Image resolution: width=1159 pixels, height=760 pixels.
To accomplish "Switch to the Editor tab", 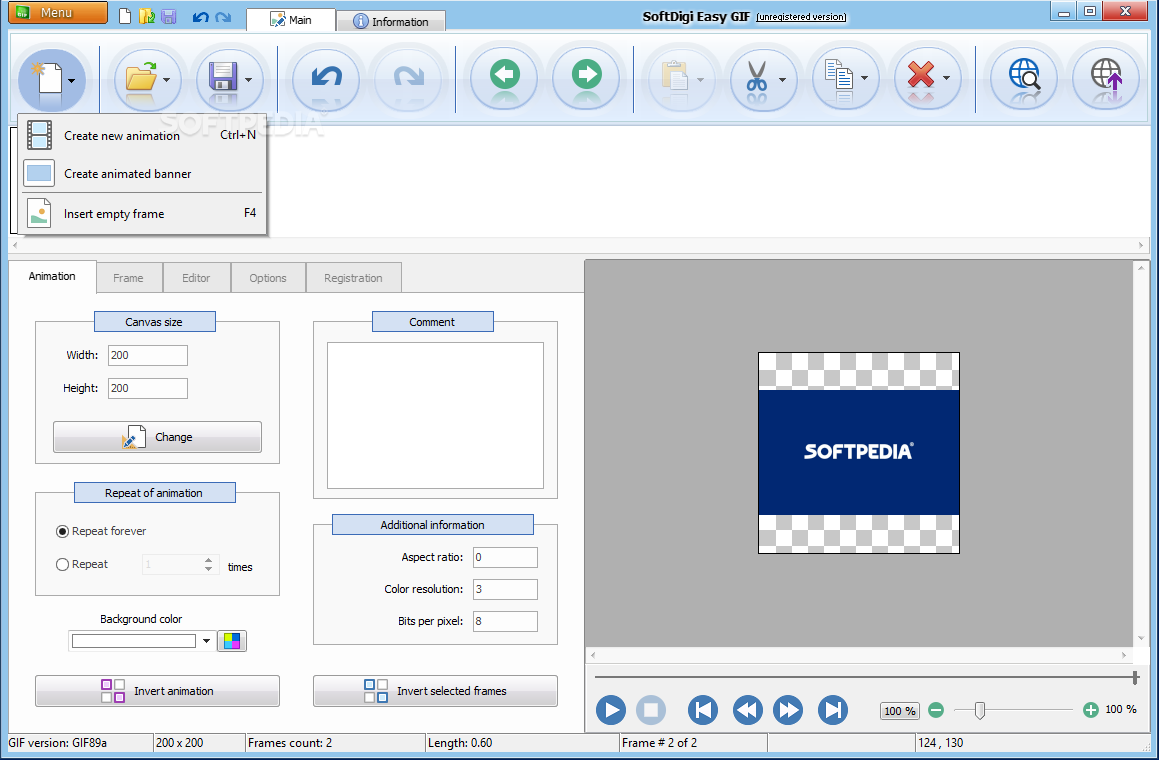I will click(197, 278).
